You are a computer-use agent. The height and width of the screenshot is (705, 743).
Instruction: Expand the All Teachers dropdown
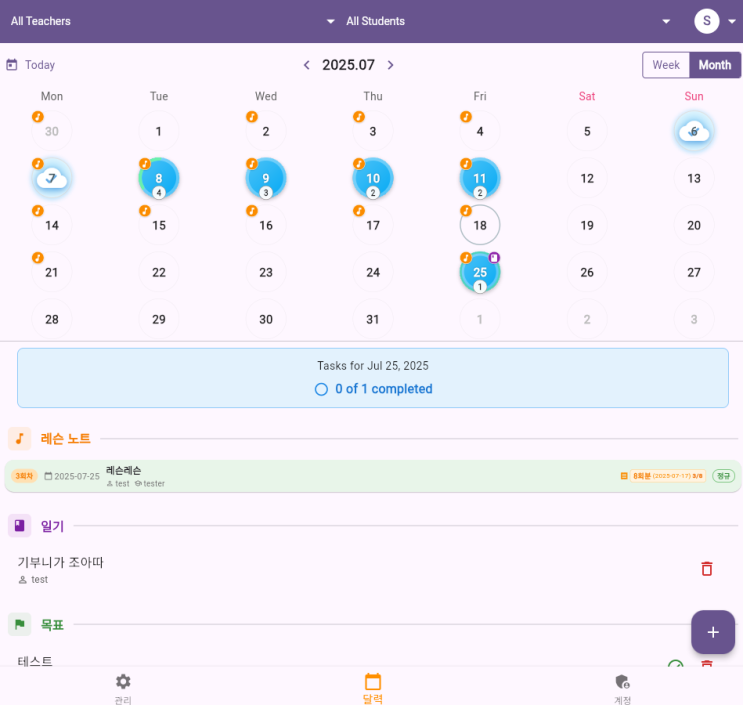[330, 21]
